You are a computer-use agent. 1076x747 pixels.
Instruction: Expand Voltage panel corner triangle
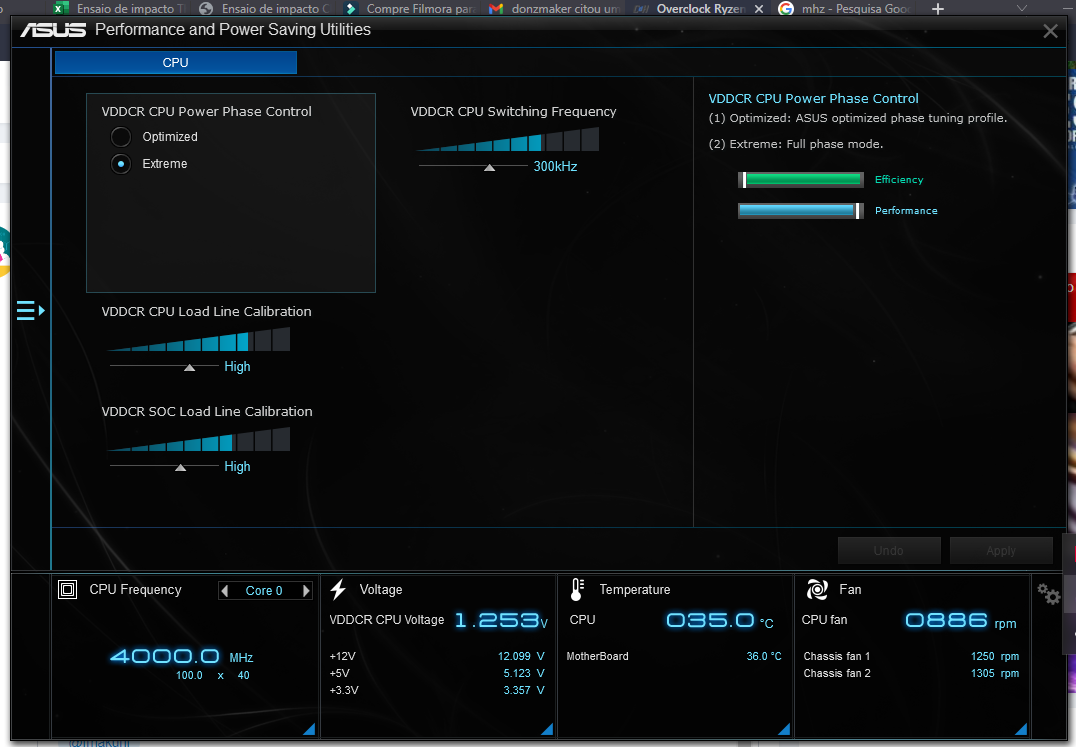pos(547,729)
